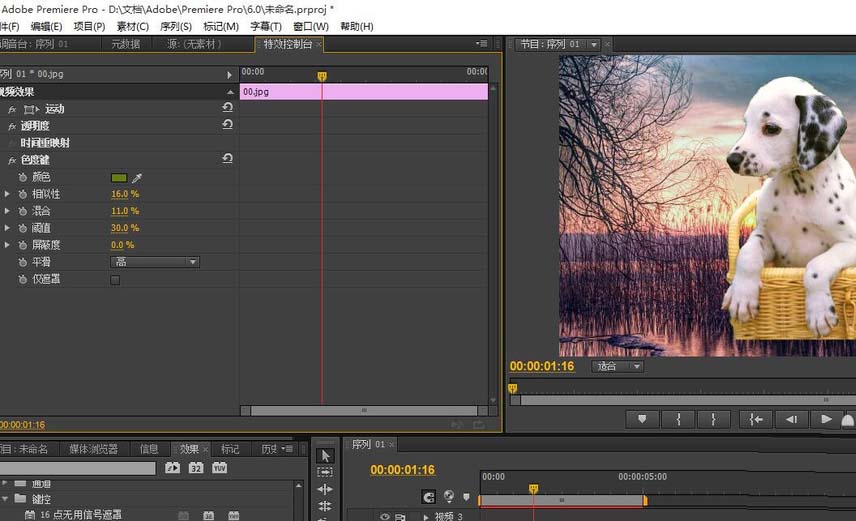Reset the 色度键 effect parameters

(x=228, y=158)
